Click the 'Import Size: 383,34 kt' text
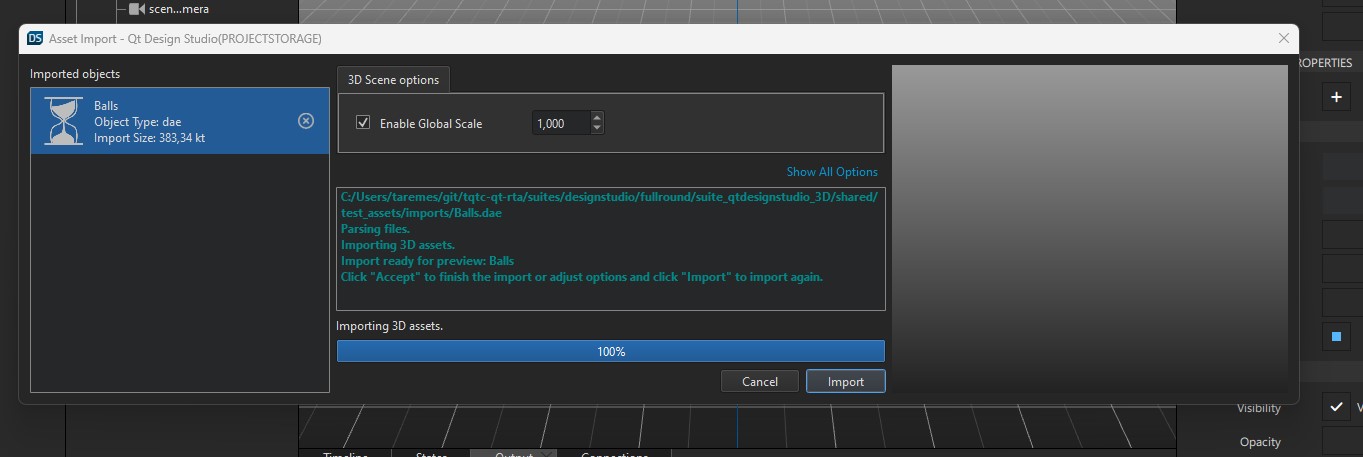The height and width of the screenshot is (457, 1363). [149, 138]
